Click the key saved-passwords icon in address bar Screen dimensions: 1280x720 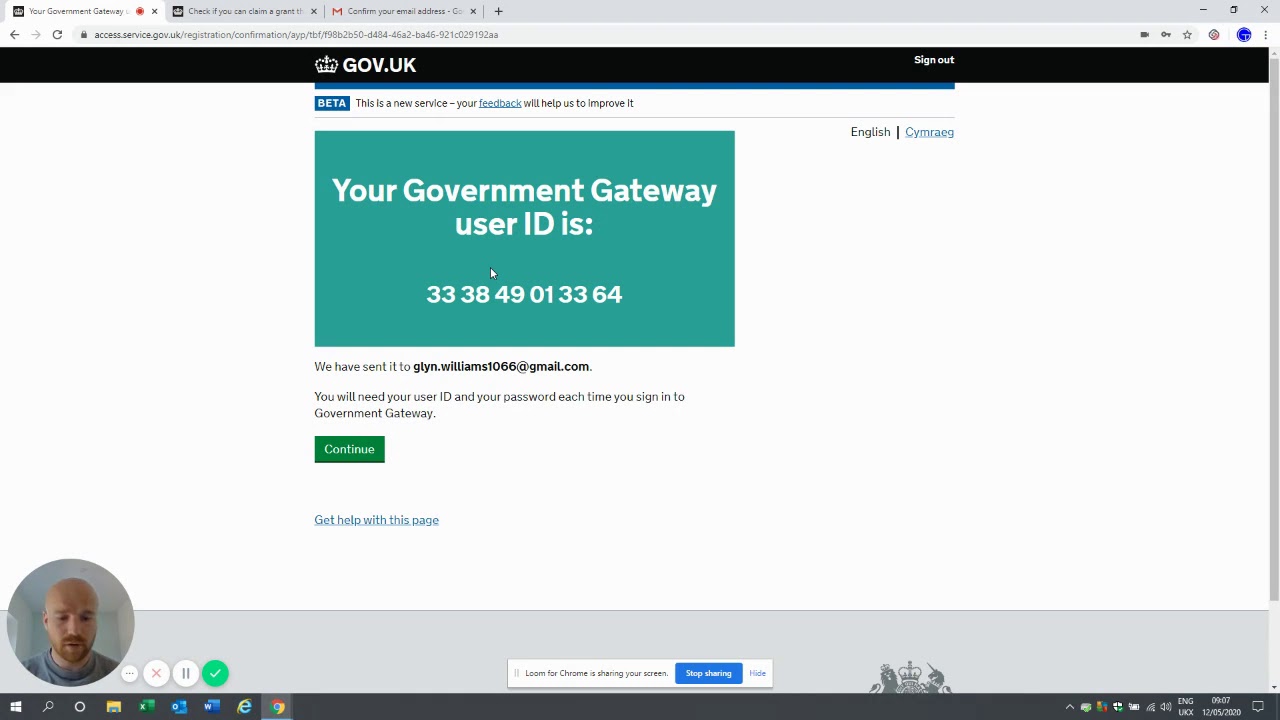tap(1166, 34)
